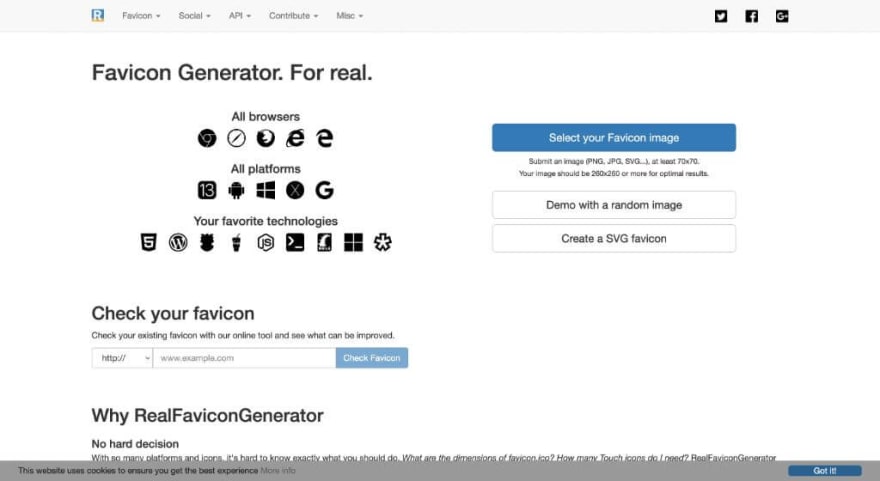880x481 pixels.
Task: Click the No hard decision subheading
Action: pyautogui.click(x=135, y=444)
